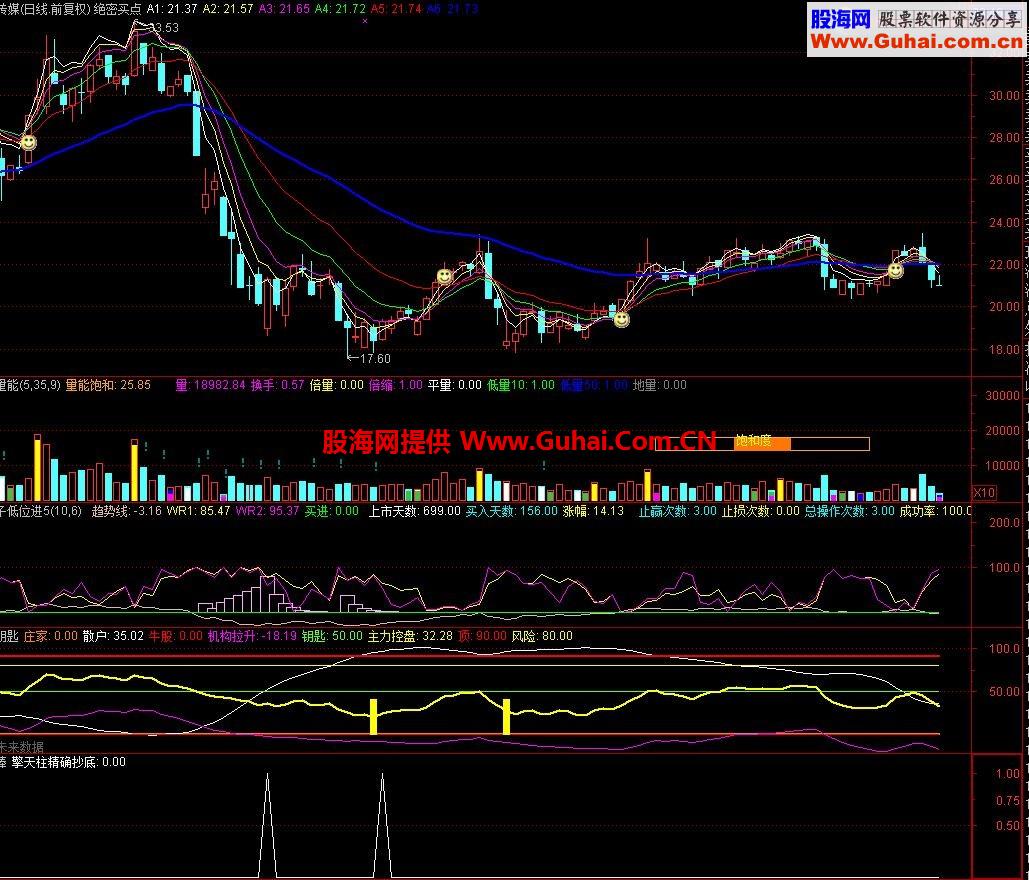Click the 换手: 0.57 turnover value

[x=278, y=385]
